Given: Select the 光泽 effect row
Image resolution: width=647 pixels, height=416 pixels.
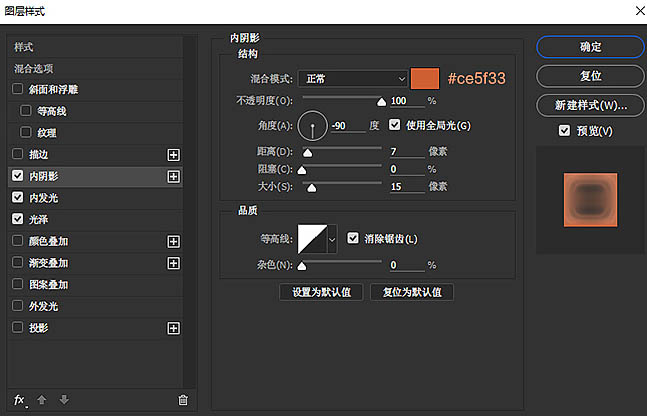Looking at the screenshot, I should (x=95, y=219).
